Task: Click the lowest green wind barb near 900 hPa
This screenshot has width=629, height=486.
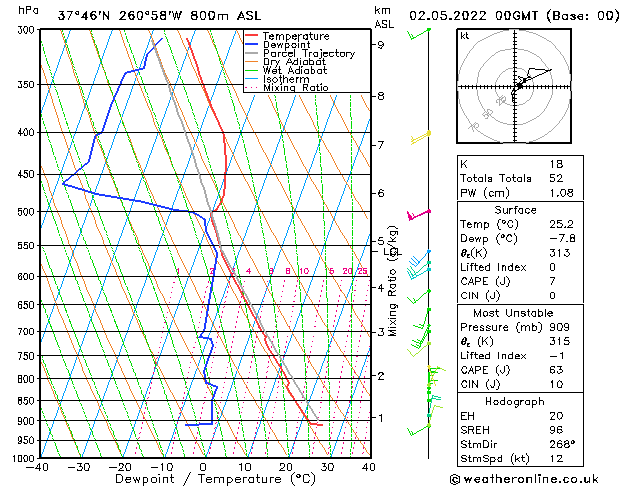Action: point(419,430)
